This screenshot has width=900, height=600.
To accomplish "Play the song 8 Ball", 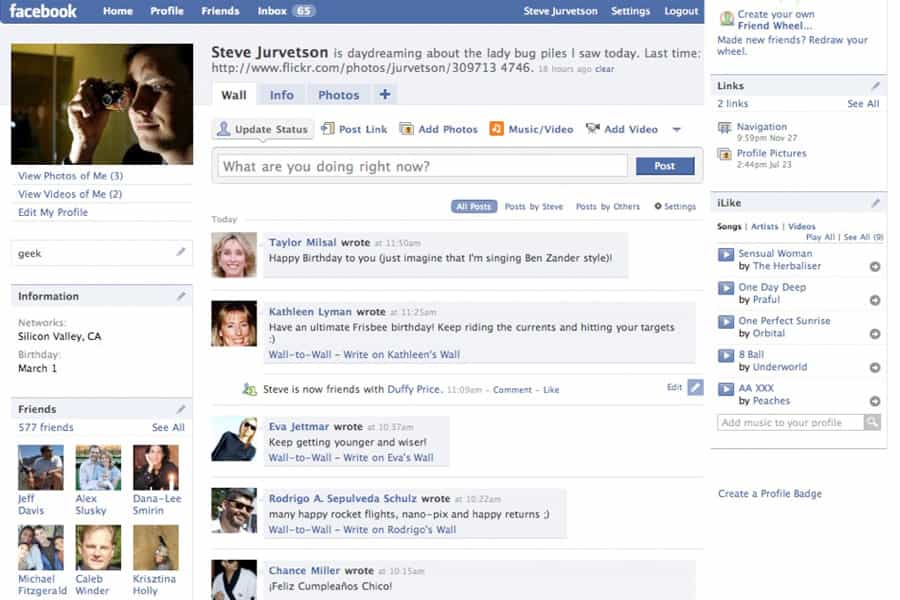I will [726, 355].
